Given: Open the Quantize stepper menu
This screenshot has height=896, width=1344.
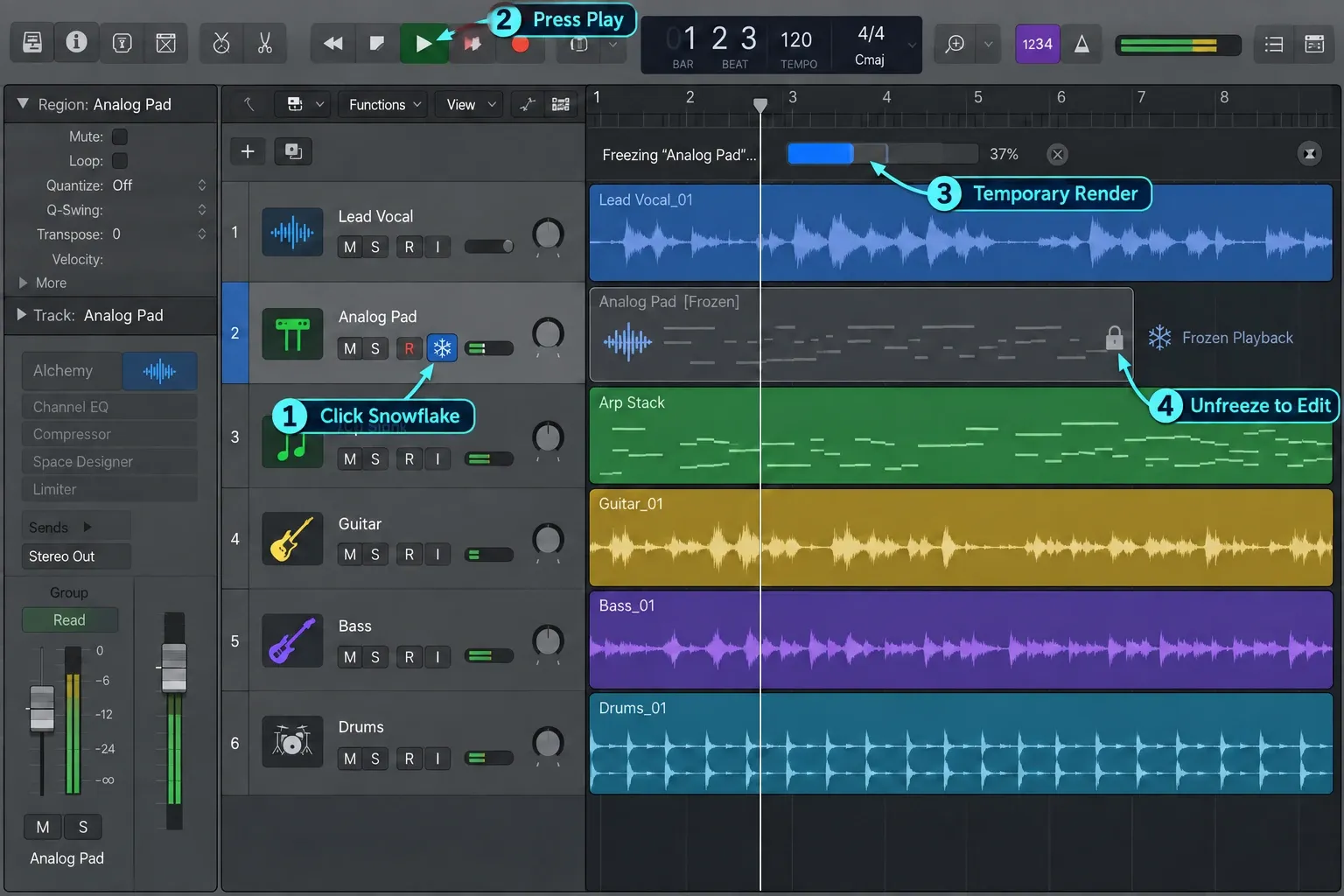Looking at the screenshot, I should [202, 185].
